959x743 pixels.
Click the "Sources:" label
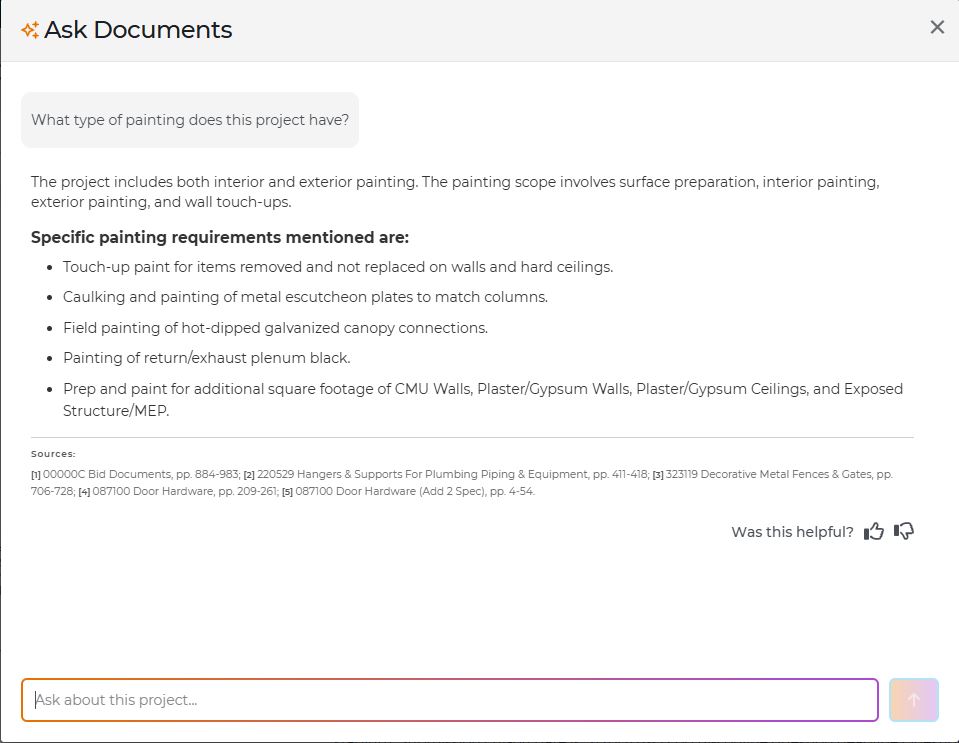53,453
